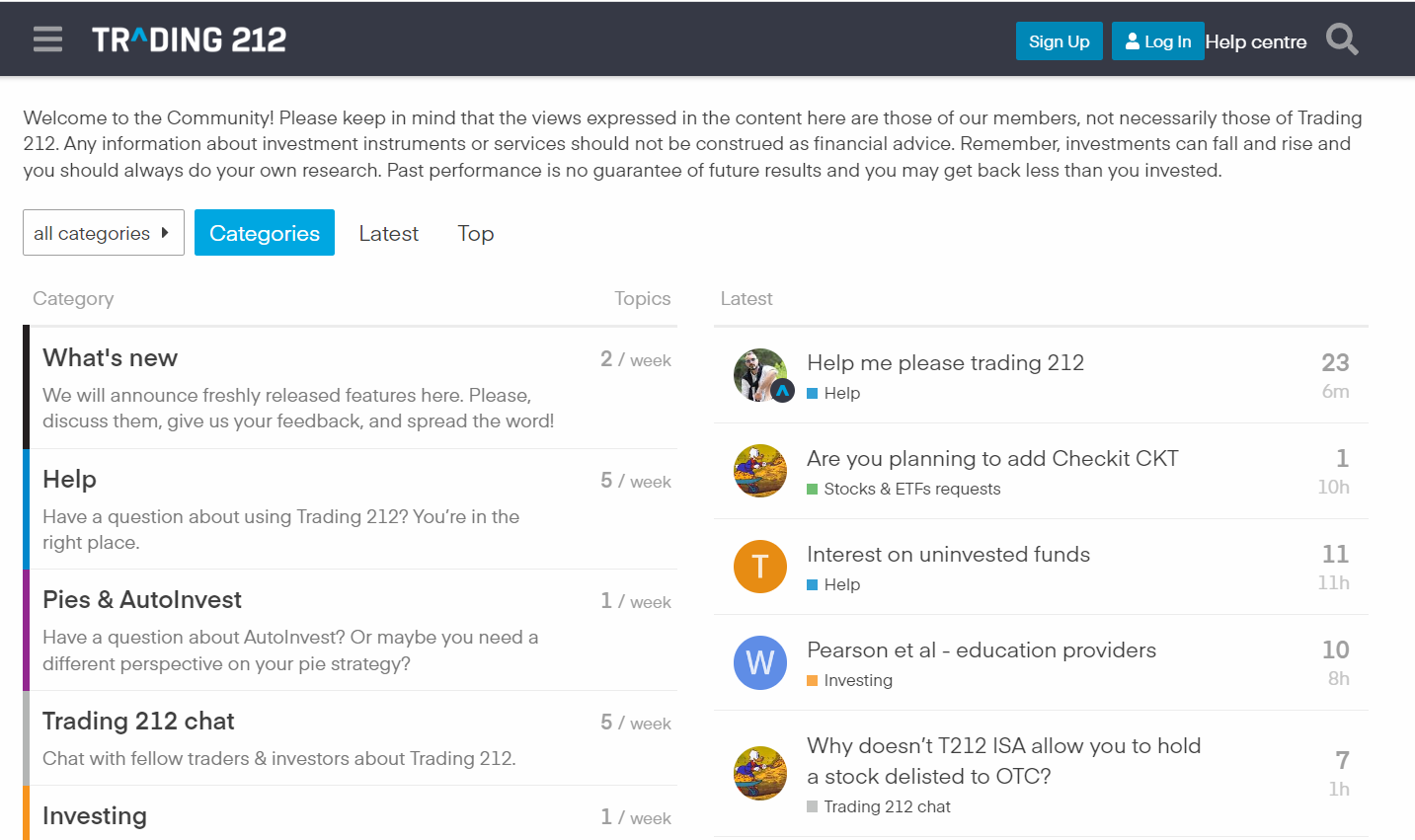Open topic Help me please trading 212
This screenshot has height=840, width=1415.
coord(945,362)
